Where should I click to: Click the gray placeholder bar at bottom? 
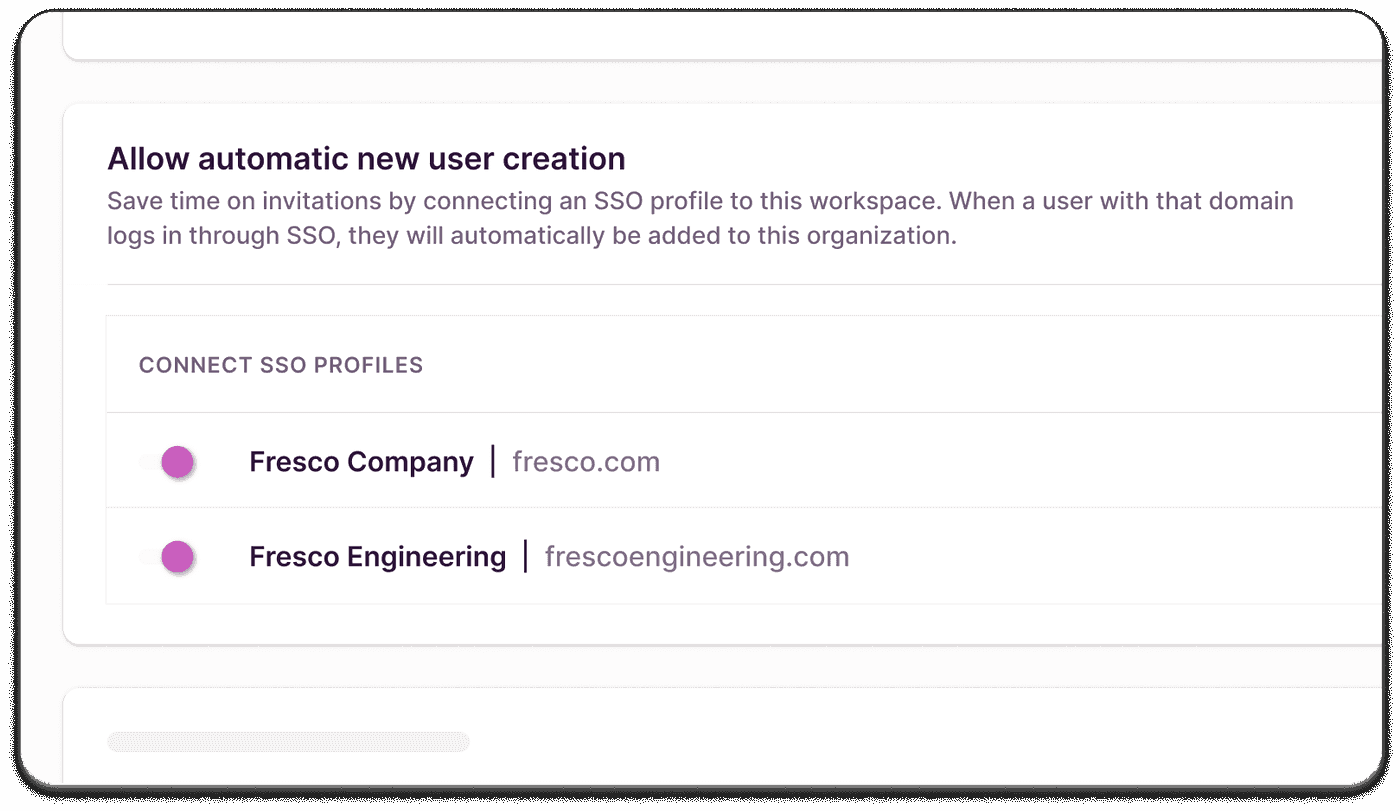pos(288,740)
